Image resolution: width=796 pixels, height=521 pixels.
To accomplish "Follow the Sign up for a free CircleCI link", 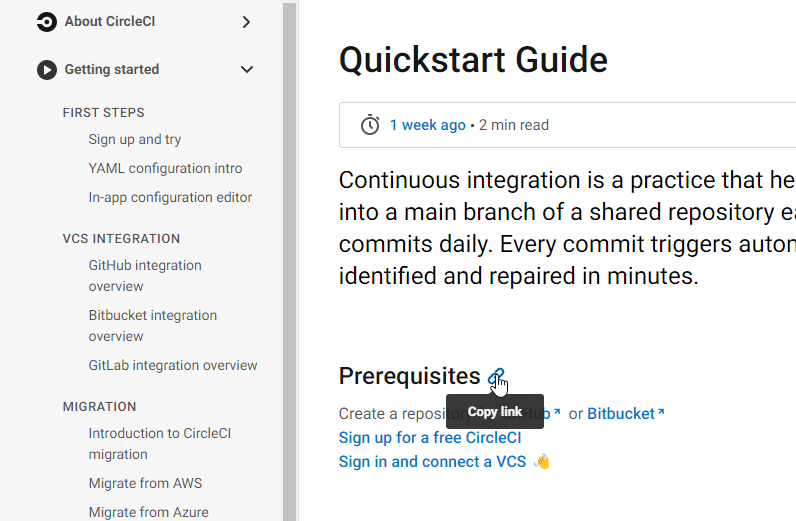I will (x=430, y=438).
